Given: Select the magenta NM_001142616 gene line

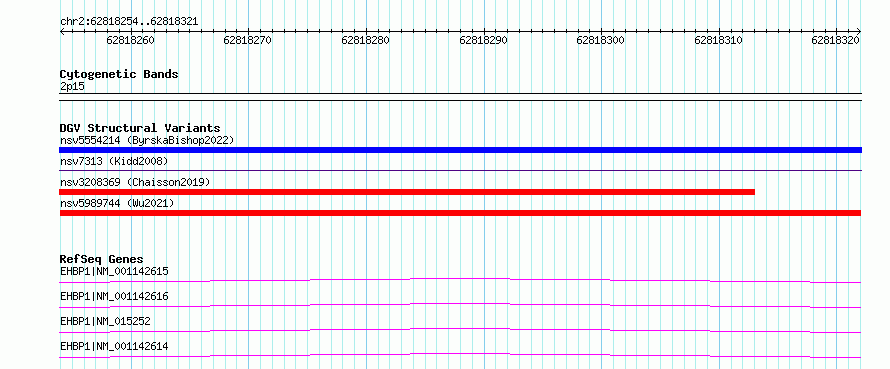Looking at the screenshot, I should pos(460,305).
